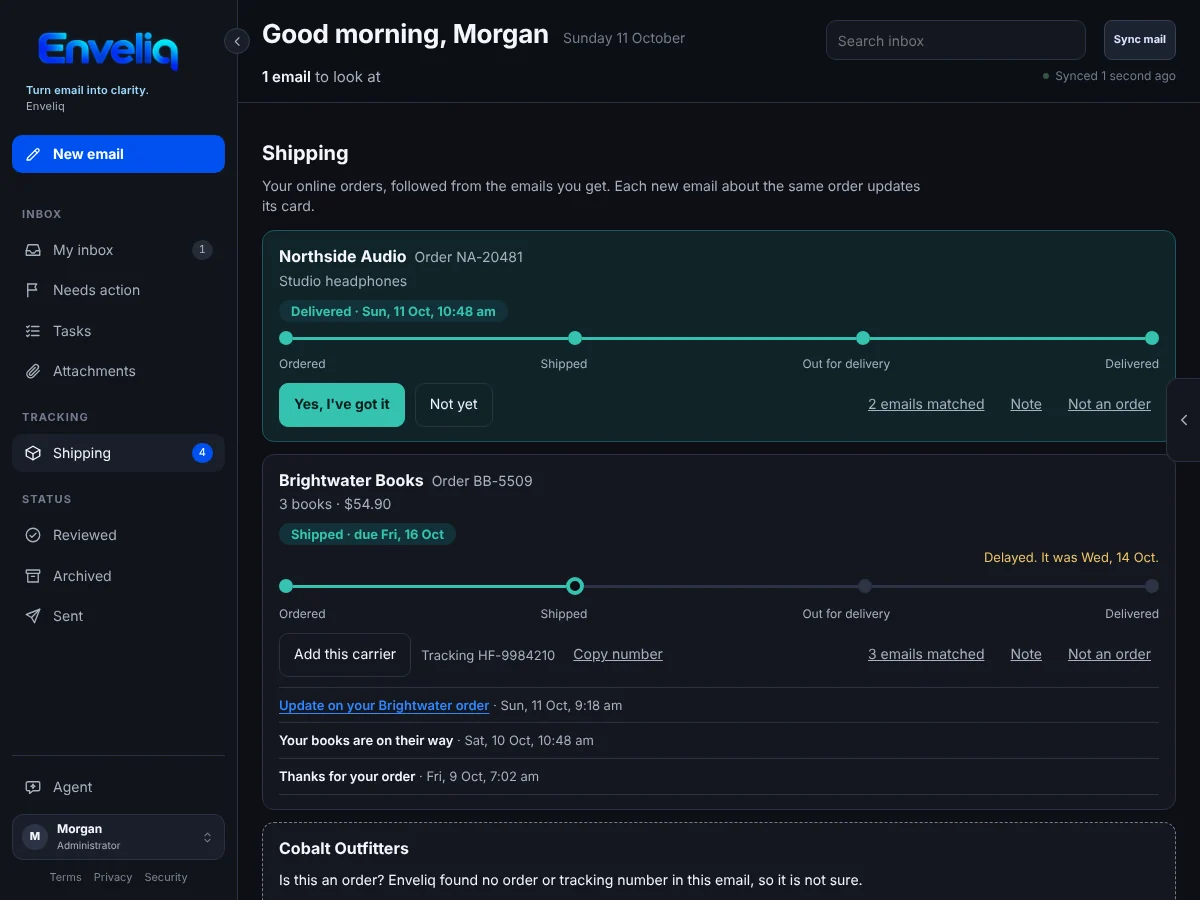Mark Brightwater Books as "Not an order"
The image size is (1200, 900).
pyautogui.click(x=1109, y=654)
